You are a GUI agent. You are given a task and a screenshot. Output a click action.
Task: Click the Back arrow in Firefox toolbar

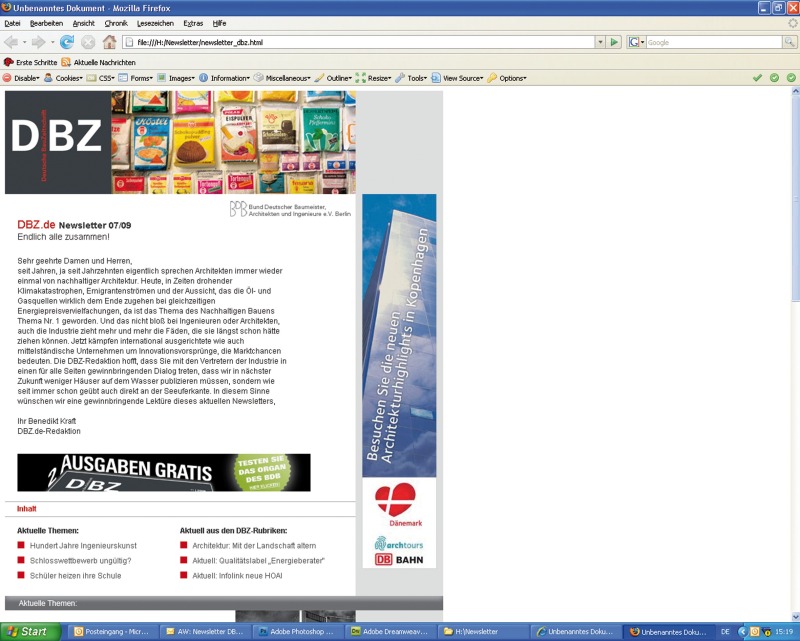[11, 42]
